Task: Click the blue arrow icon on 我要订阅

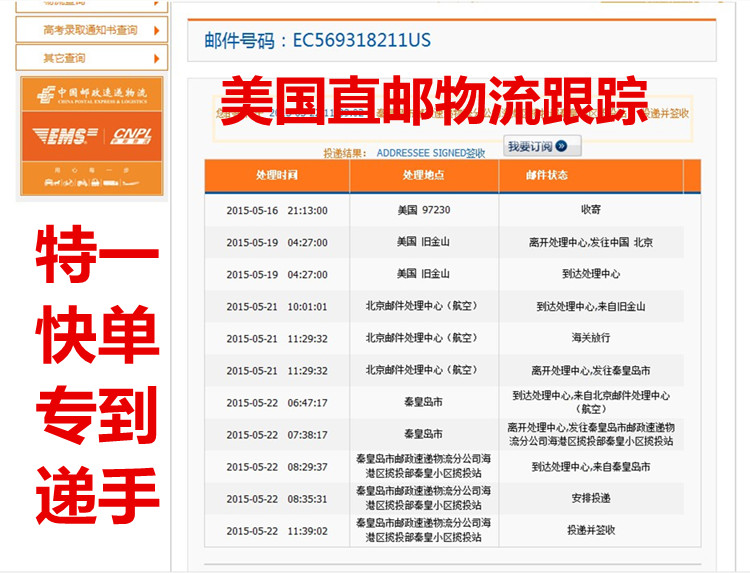Action: (562, 147)
